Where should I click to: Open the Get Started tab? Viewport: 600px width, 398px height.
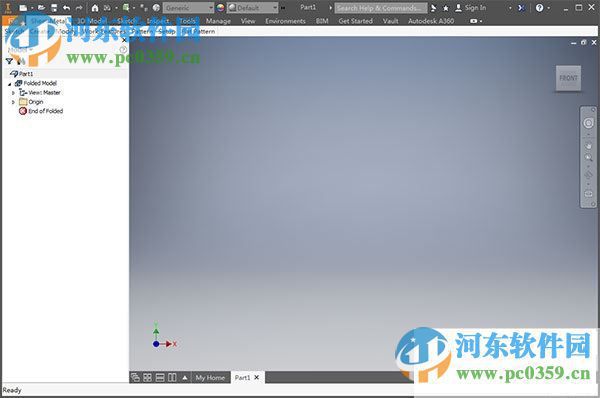[355, 21]
